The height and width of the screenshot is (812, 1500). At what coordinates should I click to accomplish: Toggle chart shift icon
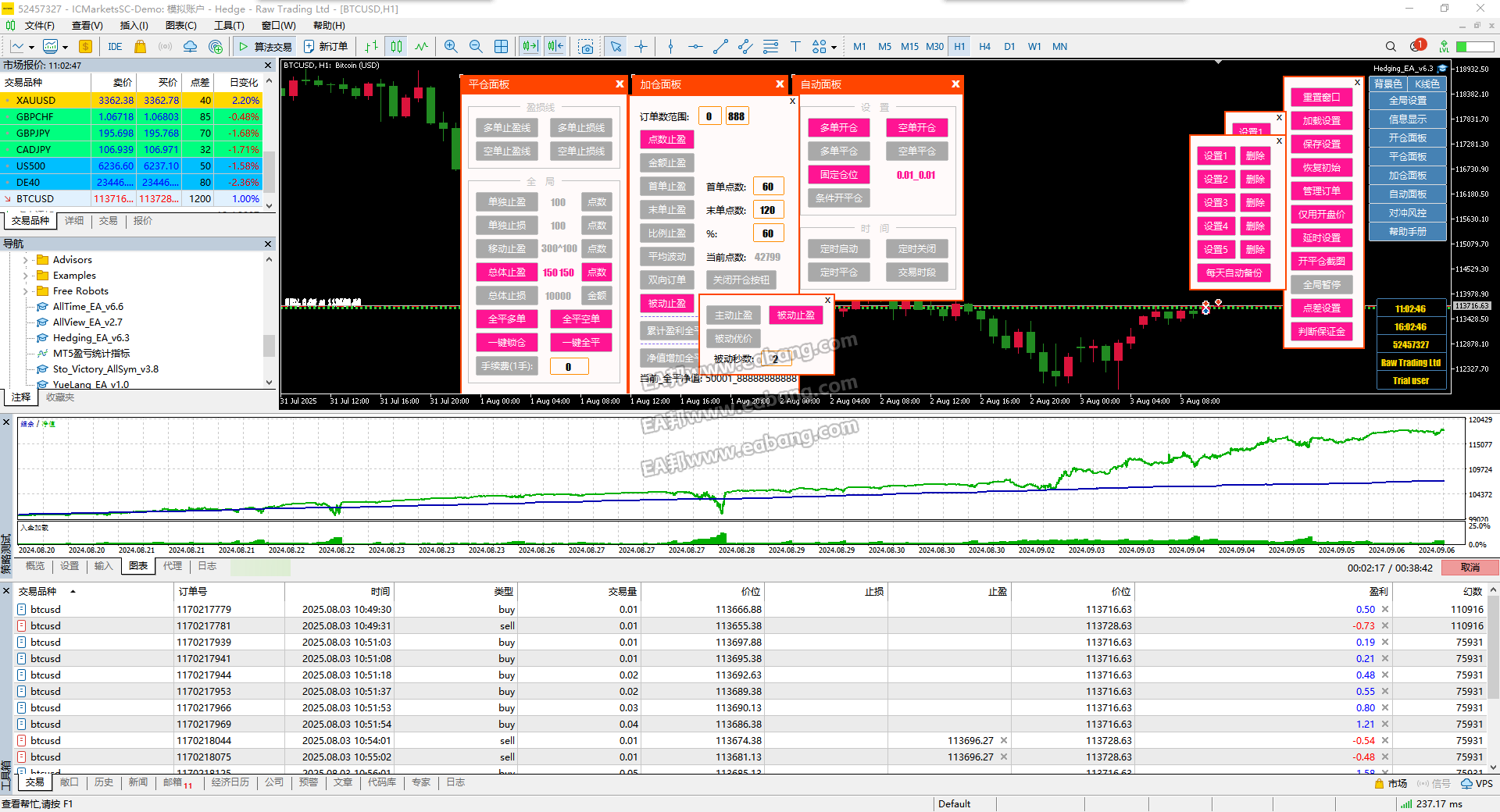point(555,47)
